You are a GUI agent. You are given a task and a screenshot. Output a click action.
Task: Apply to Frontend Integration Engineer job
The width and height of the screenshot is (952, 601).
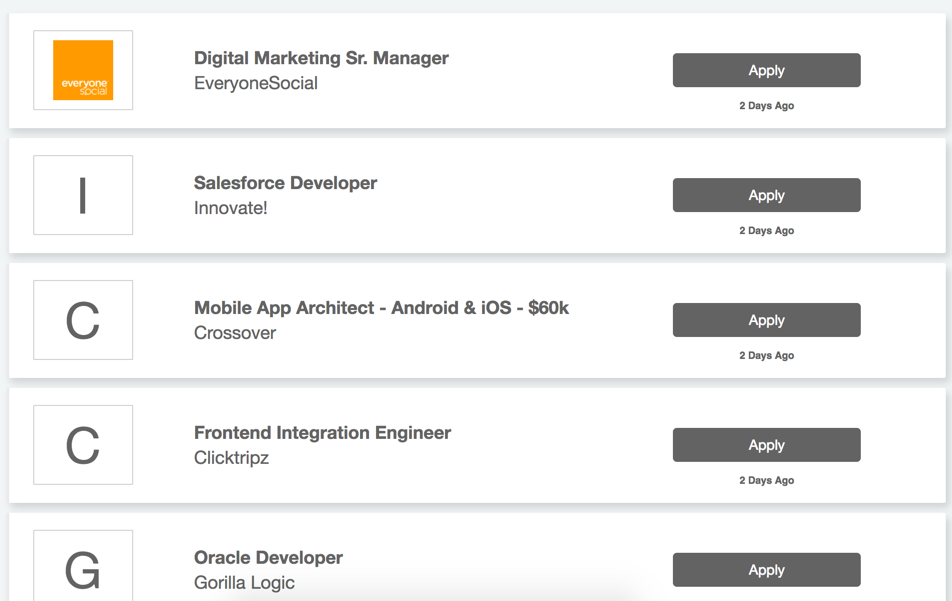pyautogui.click(x=766, y=445)
